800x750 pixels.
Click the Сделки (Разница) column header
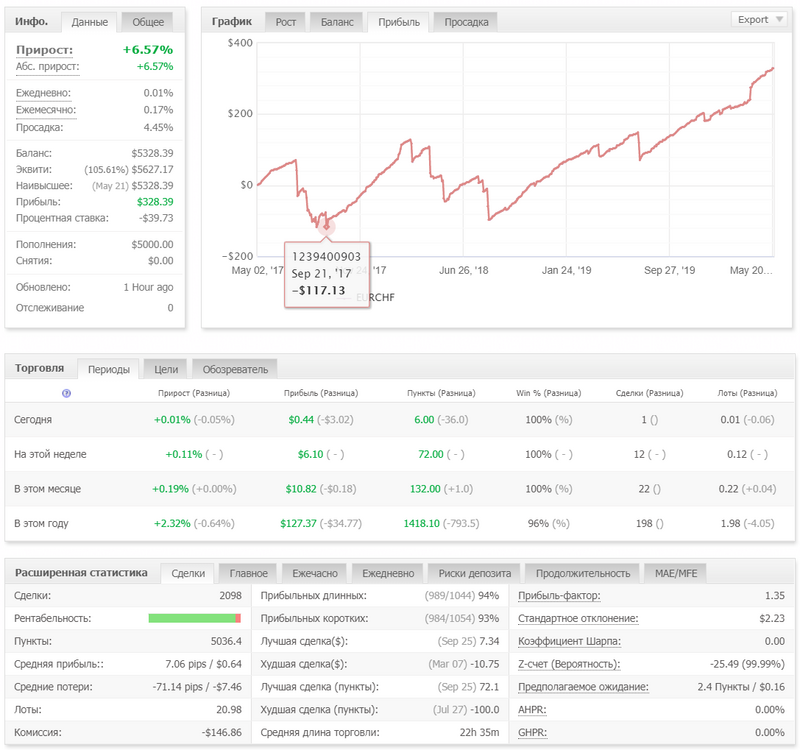[649, 393]
